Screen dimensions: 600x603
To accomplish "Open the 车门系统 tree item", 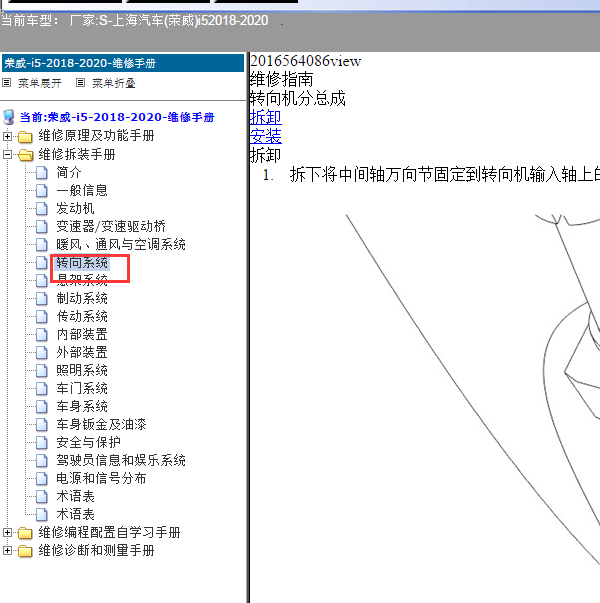I will 82,388.
